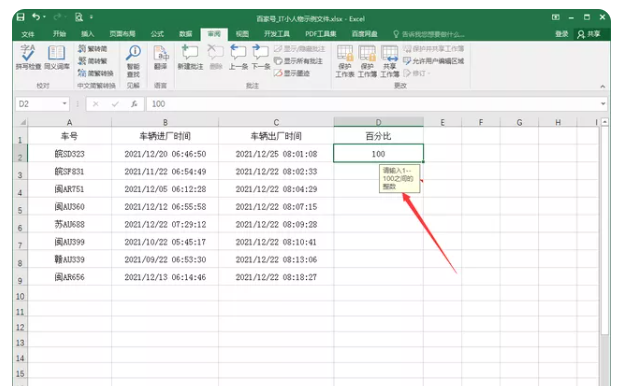Click the Cancel (X) formula bar button
The image size is (623, 386).
click(95, 104)
